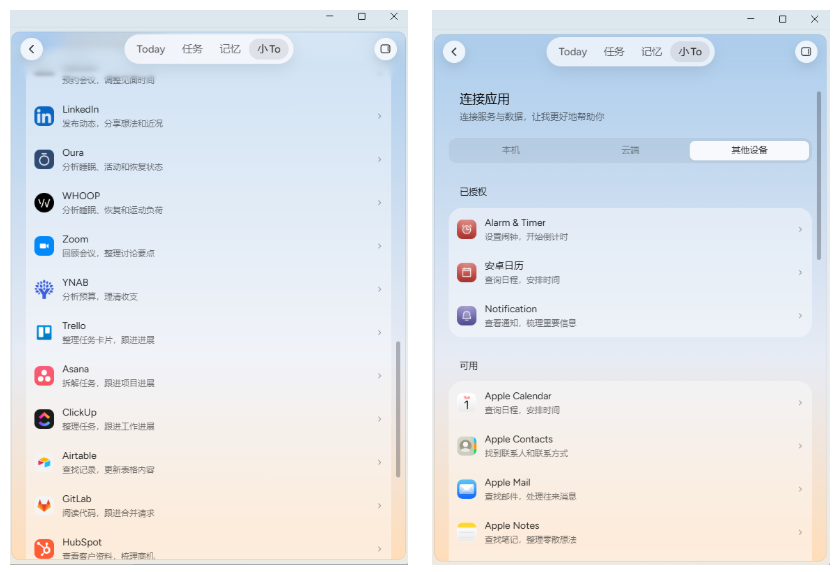Open the YNAB app name label
Image resolution: width=840 pixels, height=572 pixels.
pyautogui.click(x=76, y=283)
